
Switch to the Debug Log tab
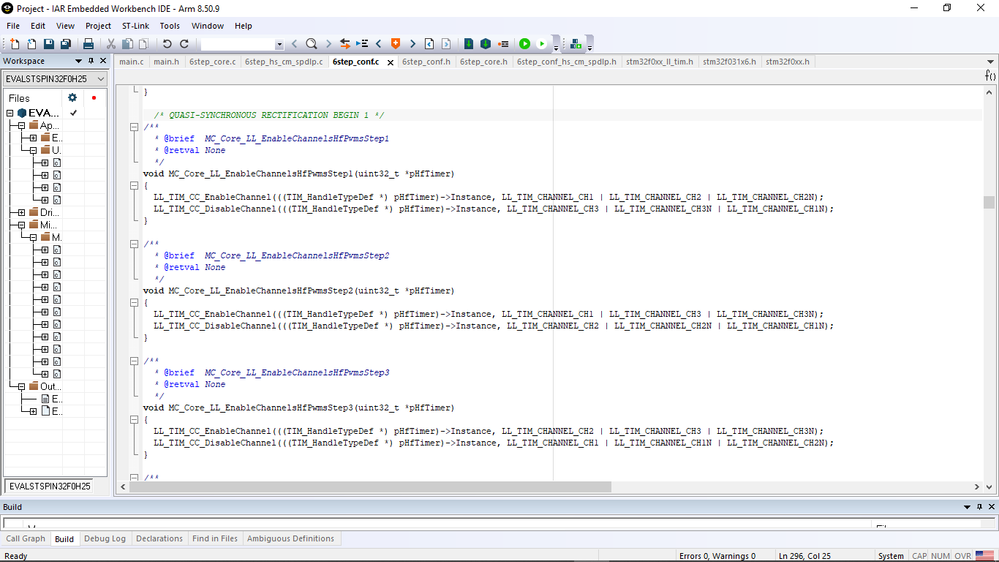[x=104, y=539]
